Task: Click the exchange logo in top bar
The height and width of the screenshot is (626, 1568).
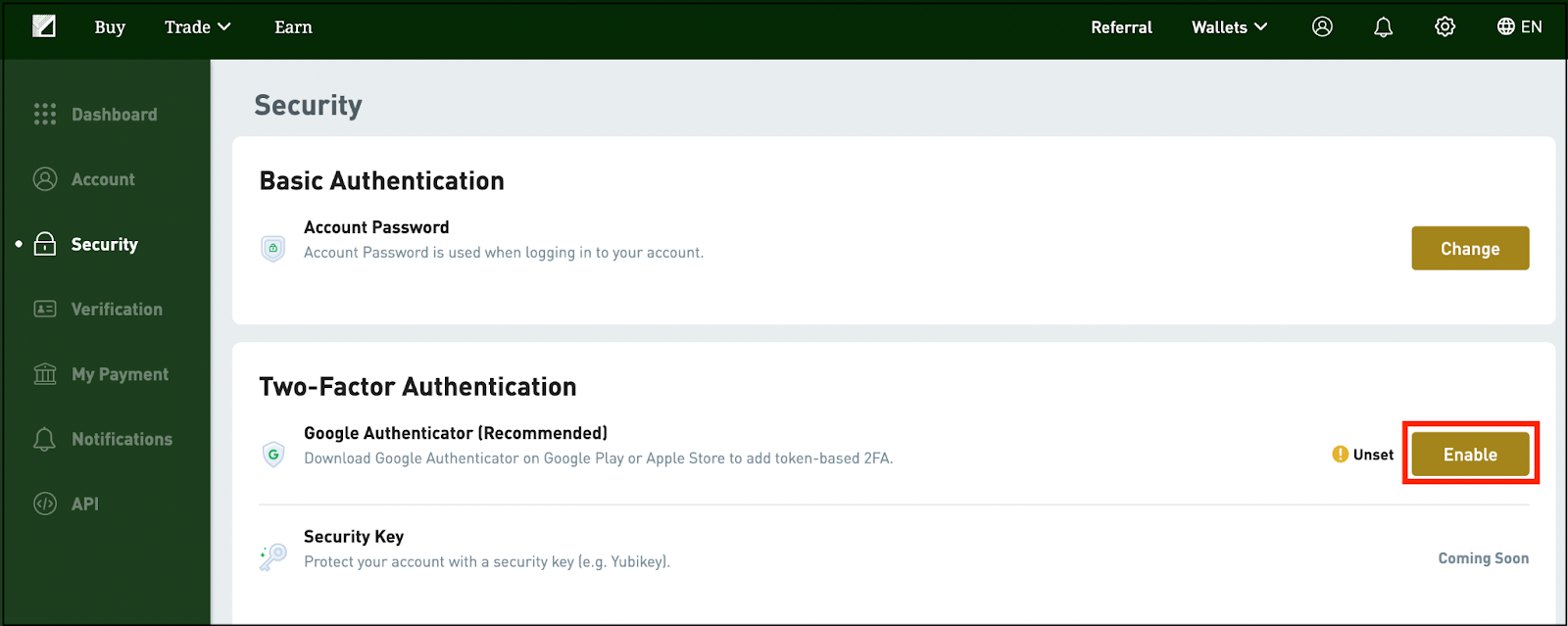Action: [x=44, y=26]
